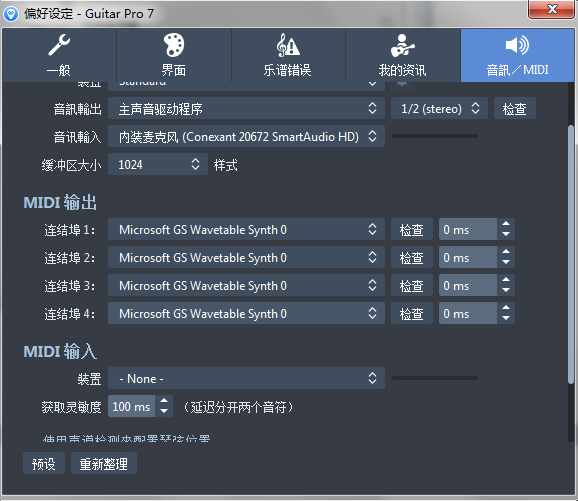This screenshot has height=501, width=578.
Task: Click the 重新整理 button
Action: 104,463
